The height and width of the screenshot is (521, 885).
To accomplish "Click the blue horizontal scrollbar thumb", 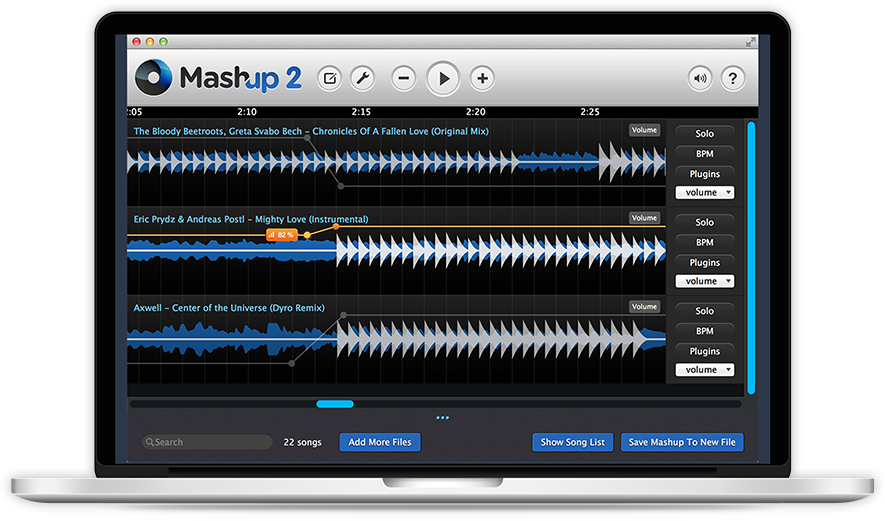I will pyautogui.click(x=335, y=404).
